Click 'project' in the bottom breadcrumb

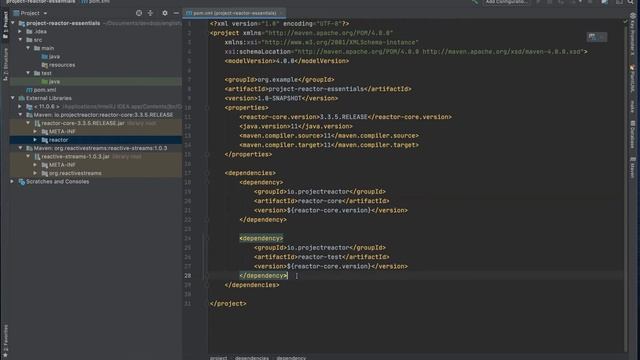(x=219, y=358)
